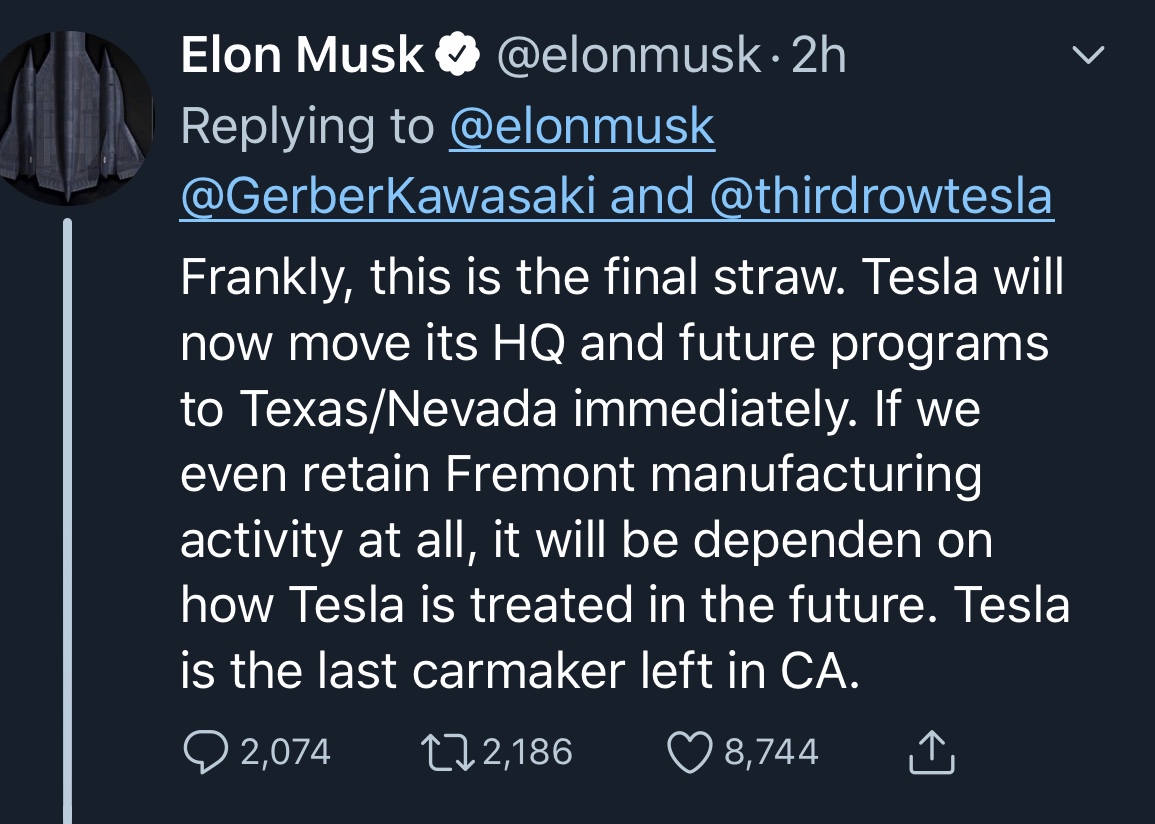Screen dimensions: 1155x824
Task: Tap the reply speech bubble icon
Action: [x=206, y=752]
